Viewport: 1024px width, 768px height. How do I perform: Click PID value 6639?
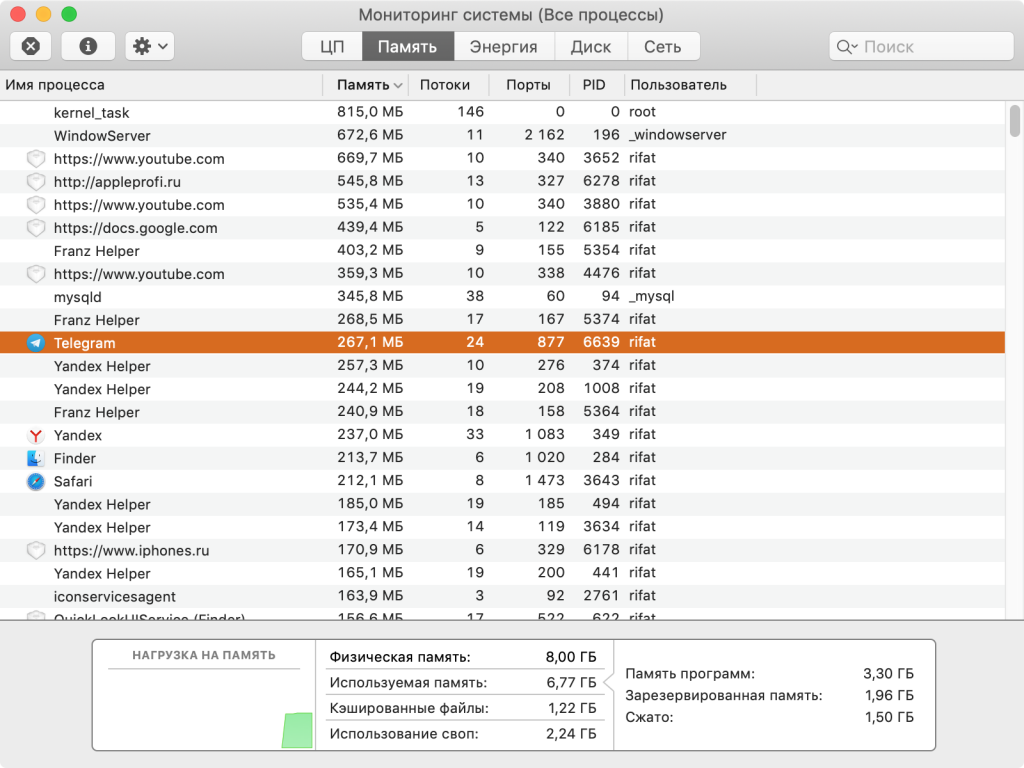[x=601, y=342]
